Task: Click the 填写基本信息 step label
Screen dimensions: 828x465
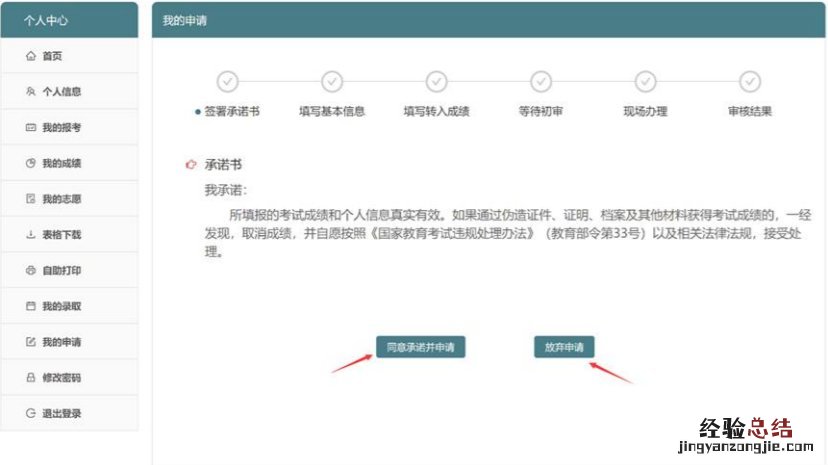Action: pos(332,111)
